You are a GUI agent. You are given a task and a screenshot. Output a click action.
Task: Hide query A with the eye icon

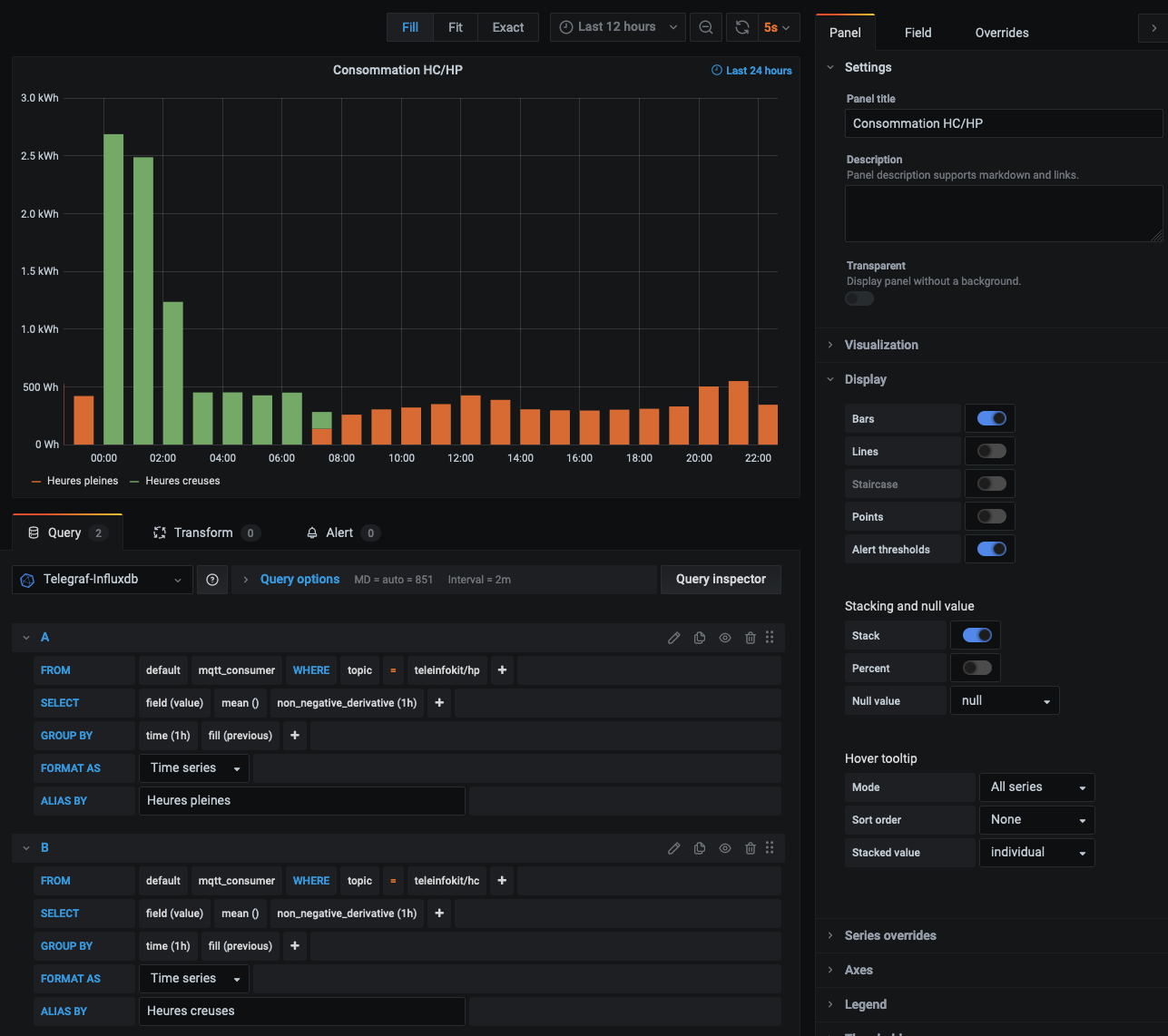[725, 637]
